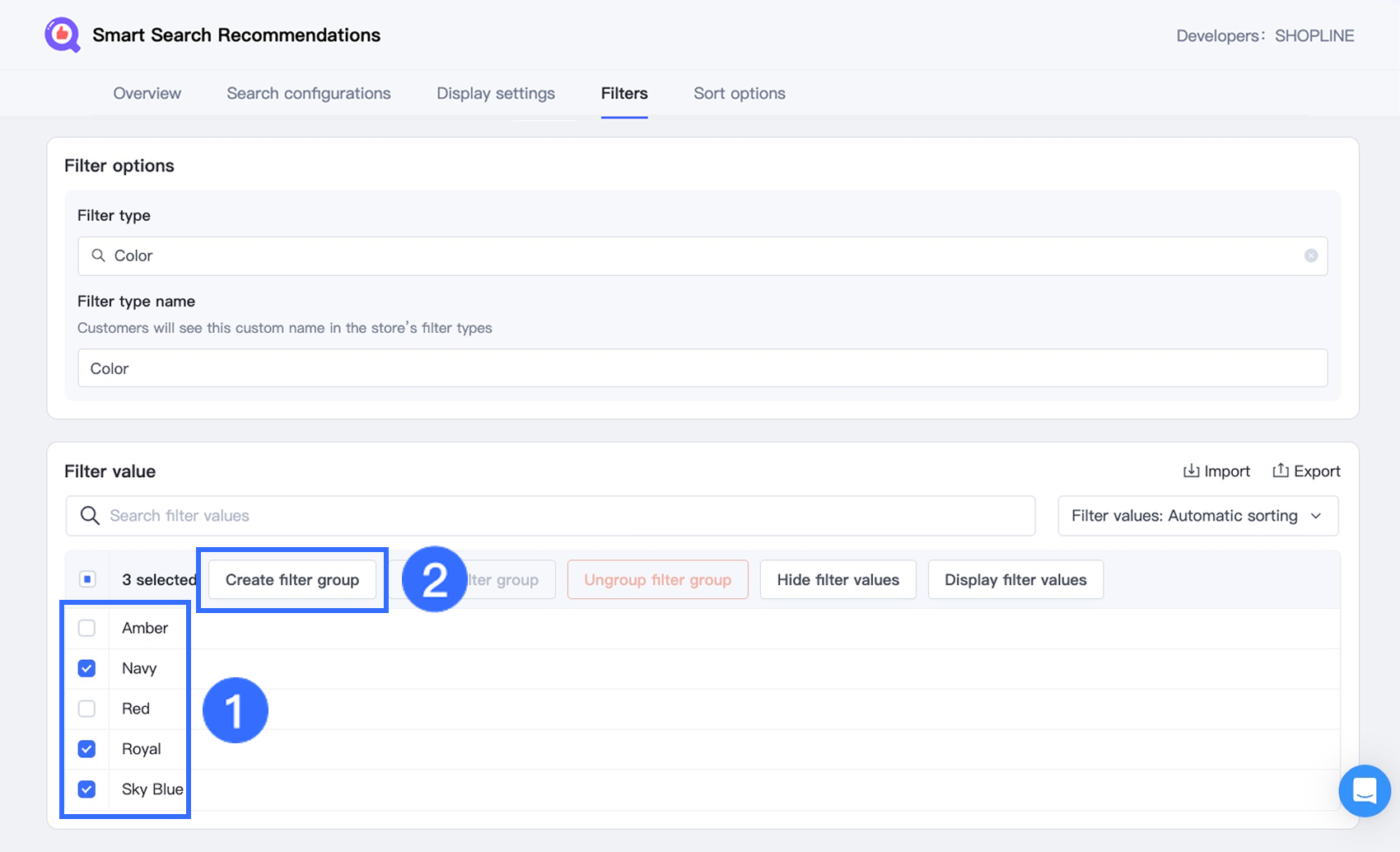Screen dimensions: 1400x852
Task: Open the Filter type Color combo box
Action: 702,255
